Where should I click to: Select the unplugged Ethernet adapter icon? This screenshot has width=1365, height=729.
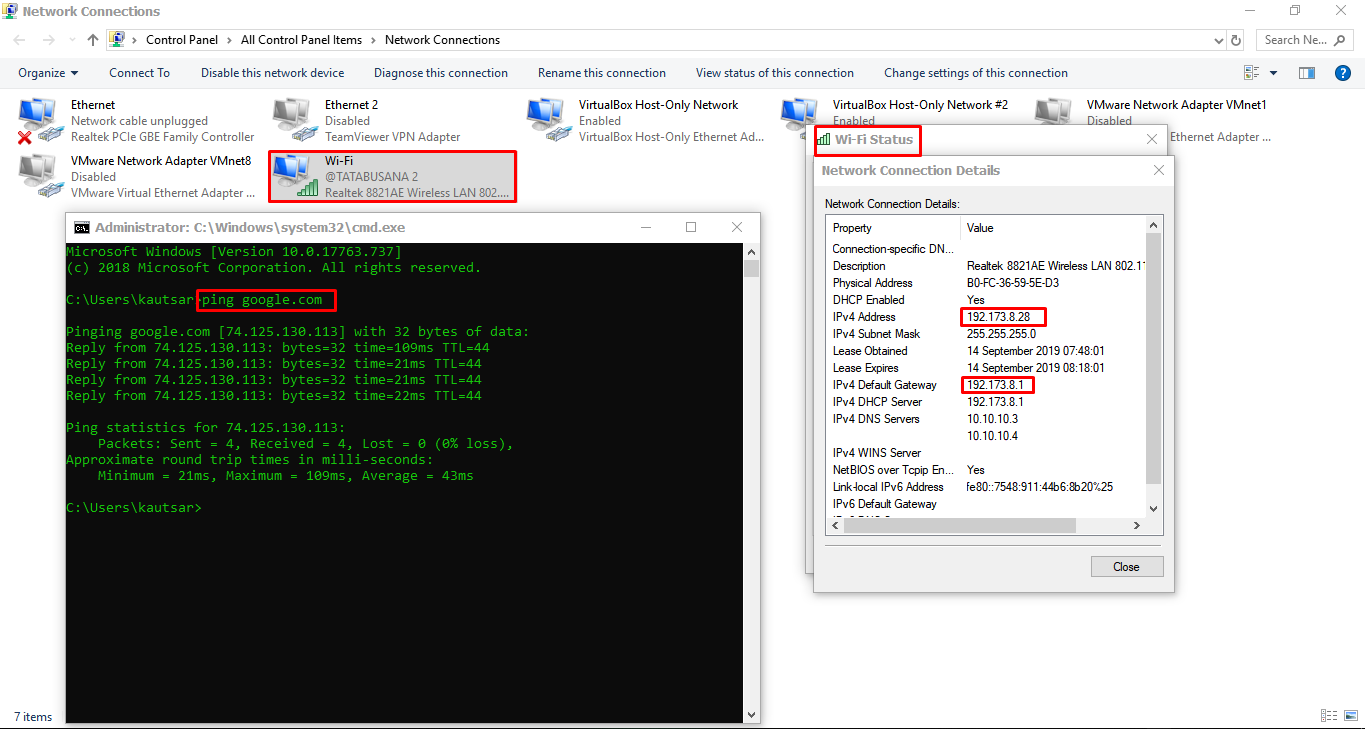[40, 118]
